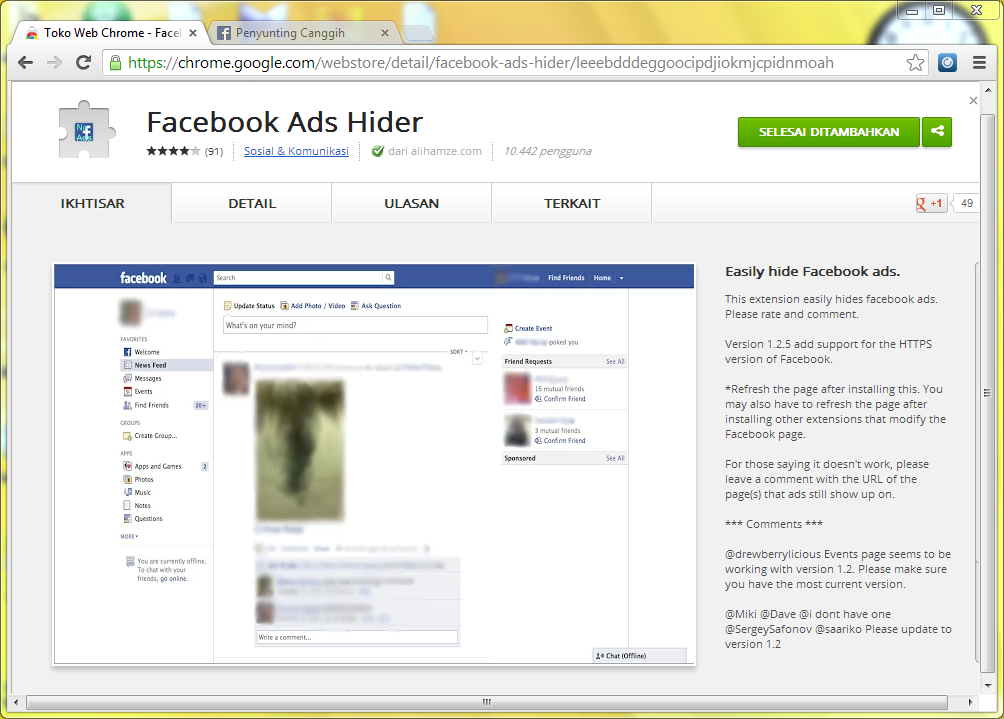Screen dimensions: 1004x719
Task: Close the Penyunting Canggih tab
Action: (385, 33)
